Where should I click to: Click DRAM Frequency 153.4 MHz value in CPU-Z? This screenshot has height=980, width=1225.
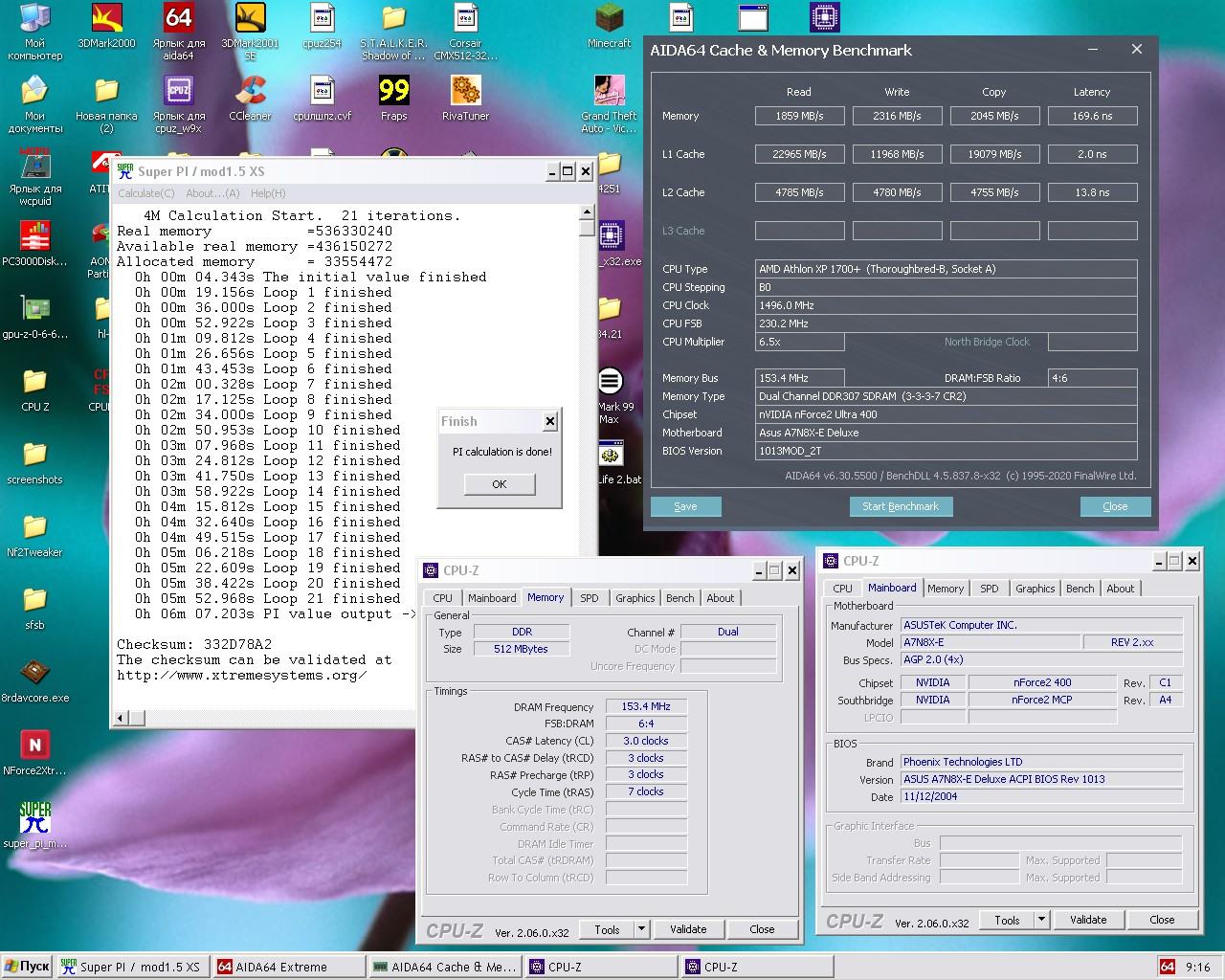(x=646, y=706)
